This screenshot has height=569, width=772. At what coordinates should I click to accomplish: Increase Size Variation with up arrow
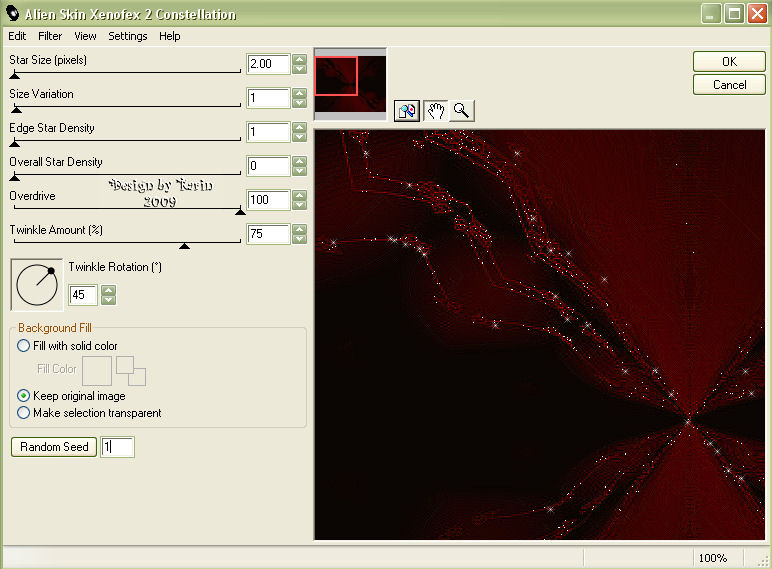(x=299, y=93)
